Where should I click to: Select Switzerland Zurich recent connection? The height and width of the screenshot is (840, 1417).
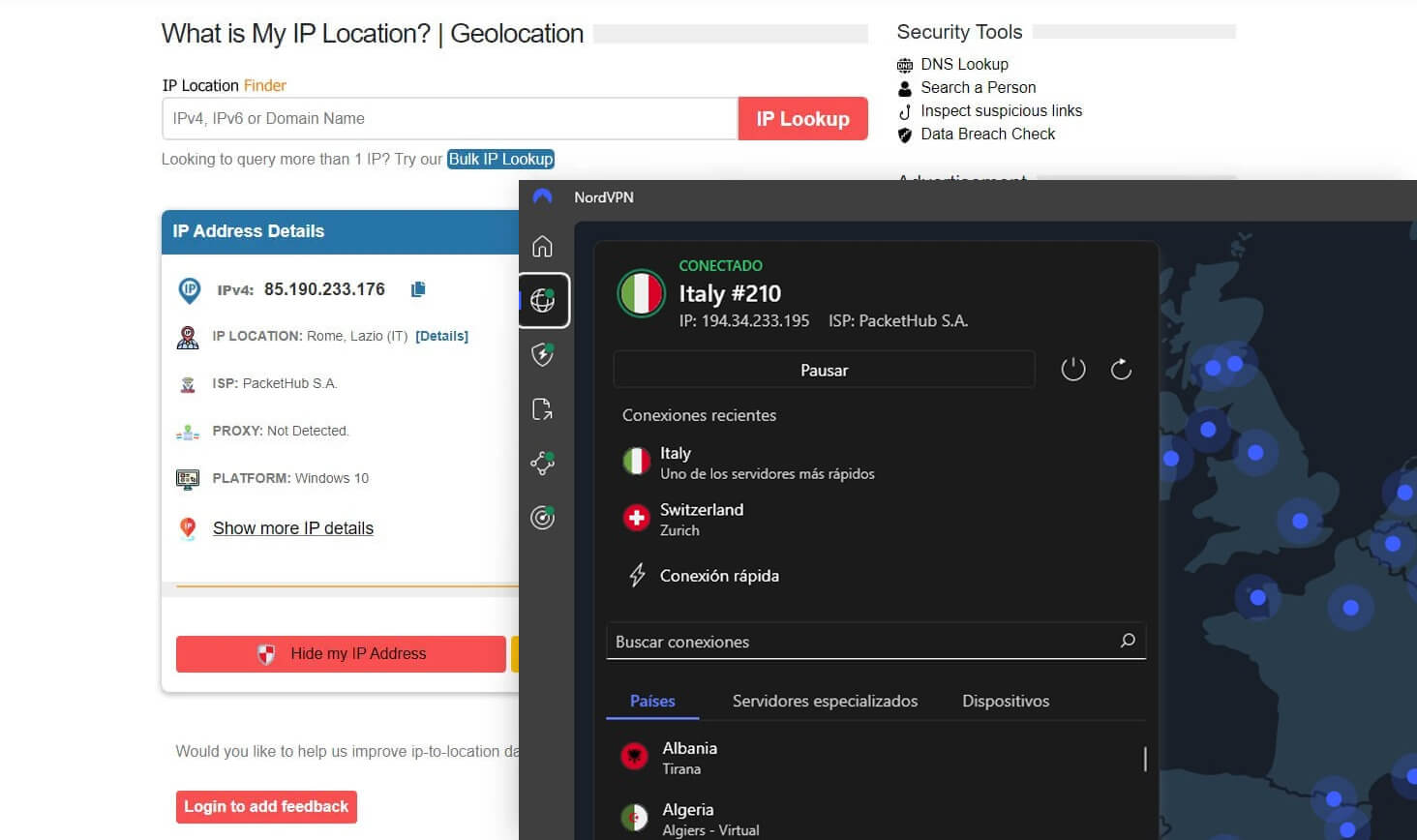[683, 519]
